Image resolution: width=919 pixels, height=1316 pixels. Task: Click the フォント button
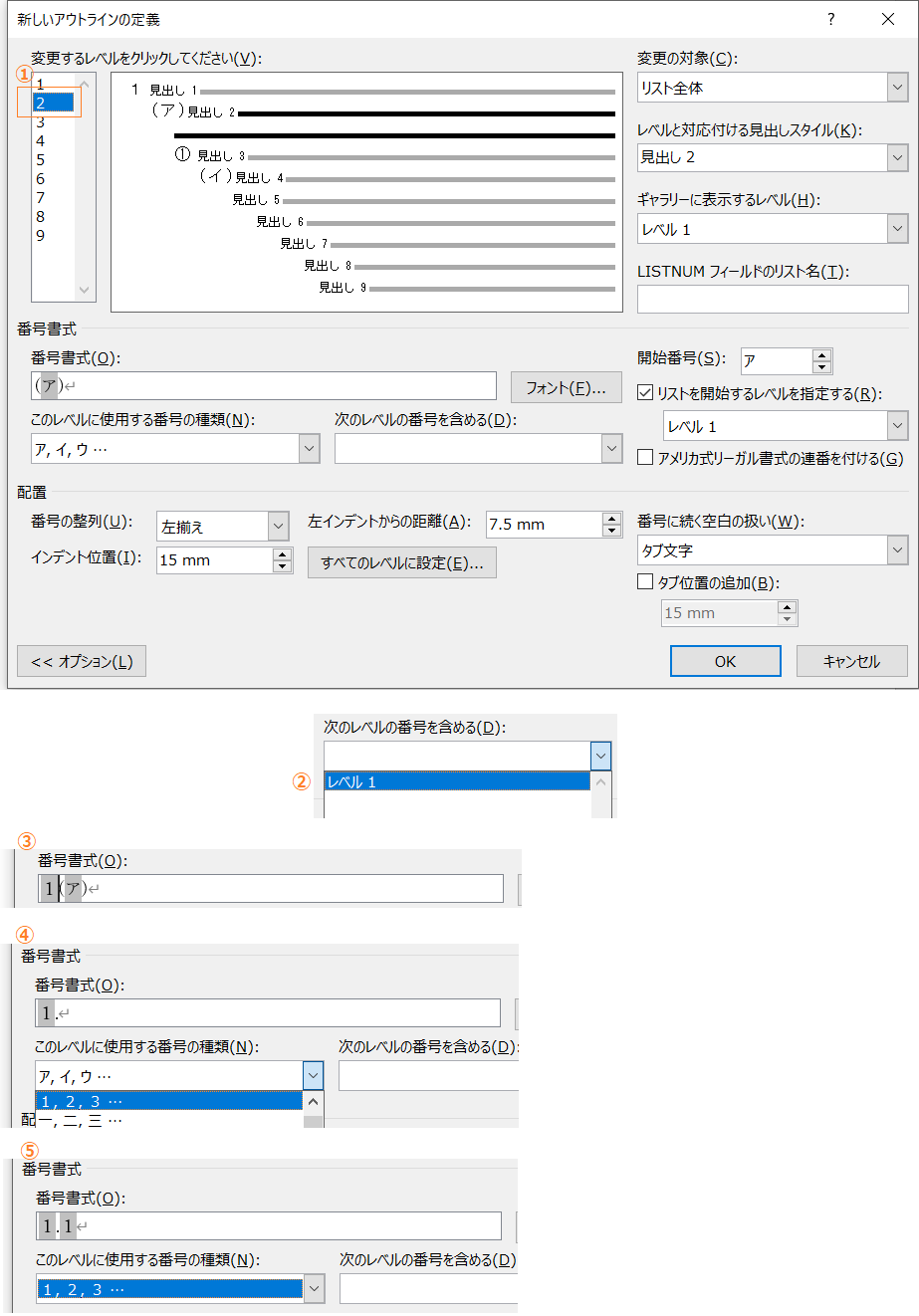(566, 387)
